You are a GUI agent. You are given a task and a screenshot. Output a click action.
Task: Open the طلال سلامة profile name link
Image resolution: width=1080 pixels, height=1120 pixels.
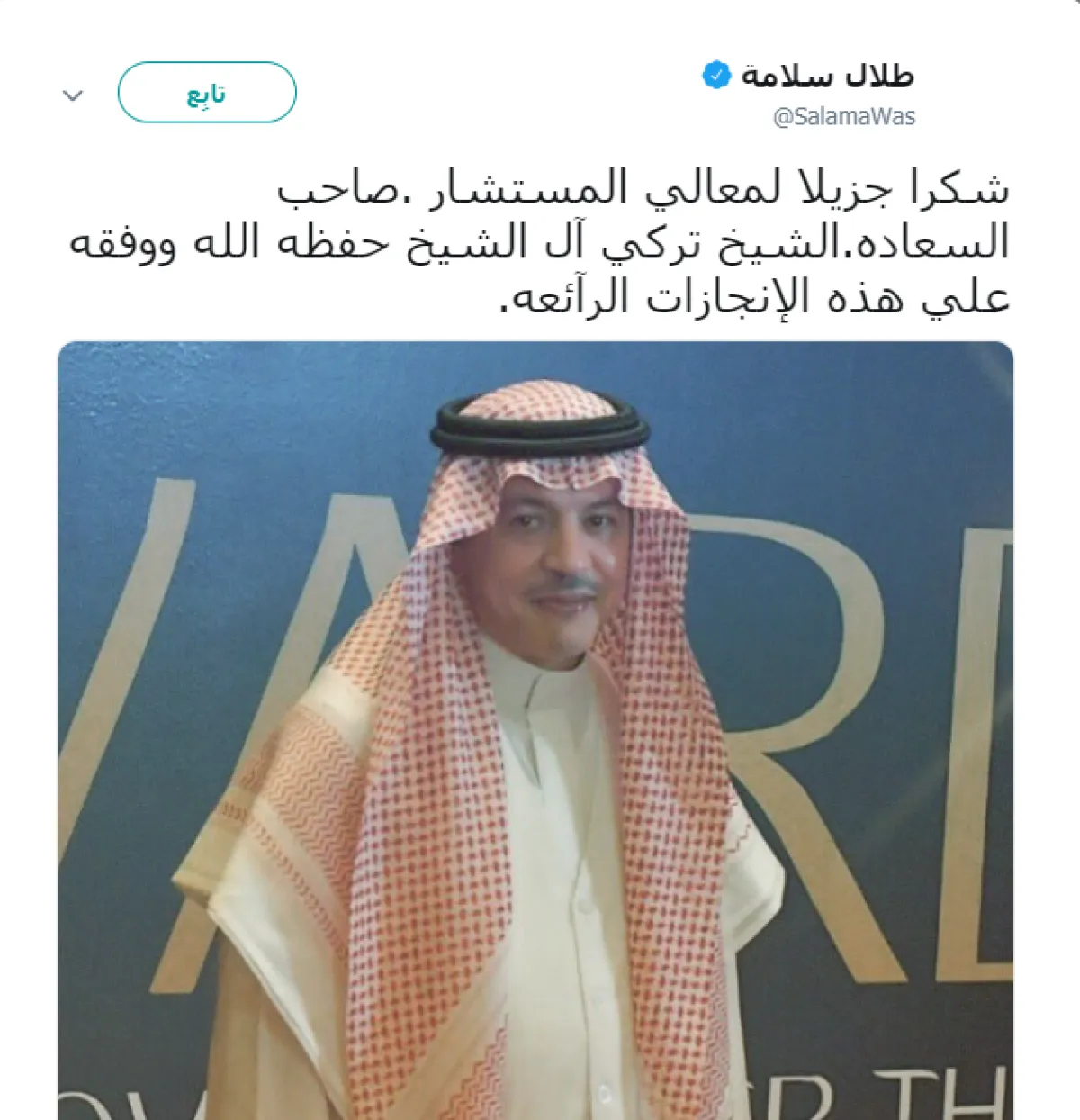tap(827, 77)
